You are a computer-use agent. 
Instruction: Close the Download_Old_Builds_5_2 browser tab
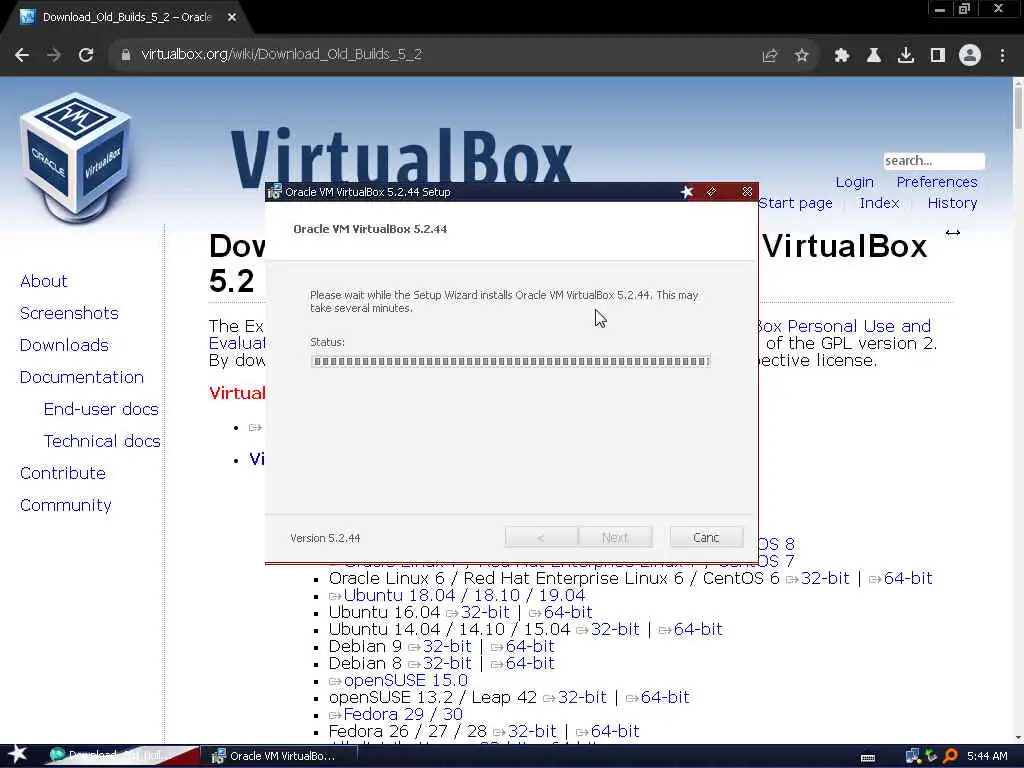232,18
